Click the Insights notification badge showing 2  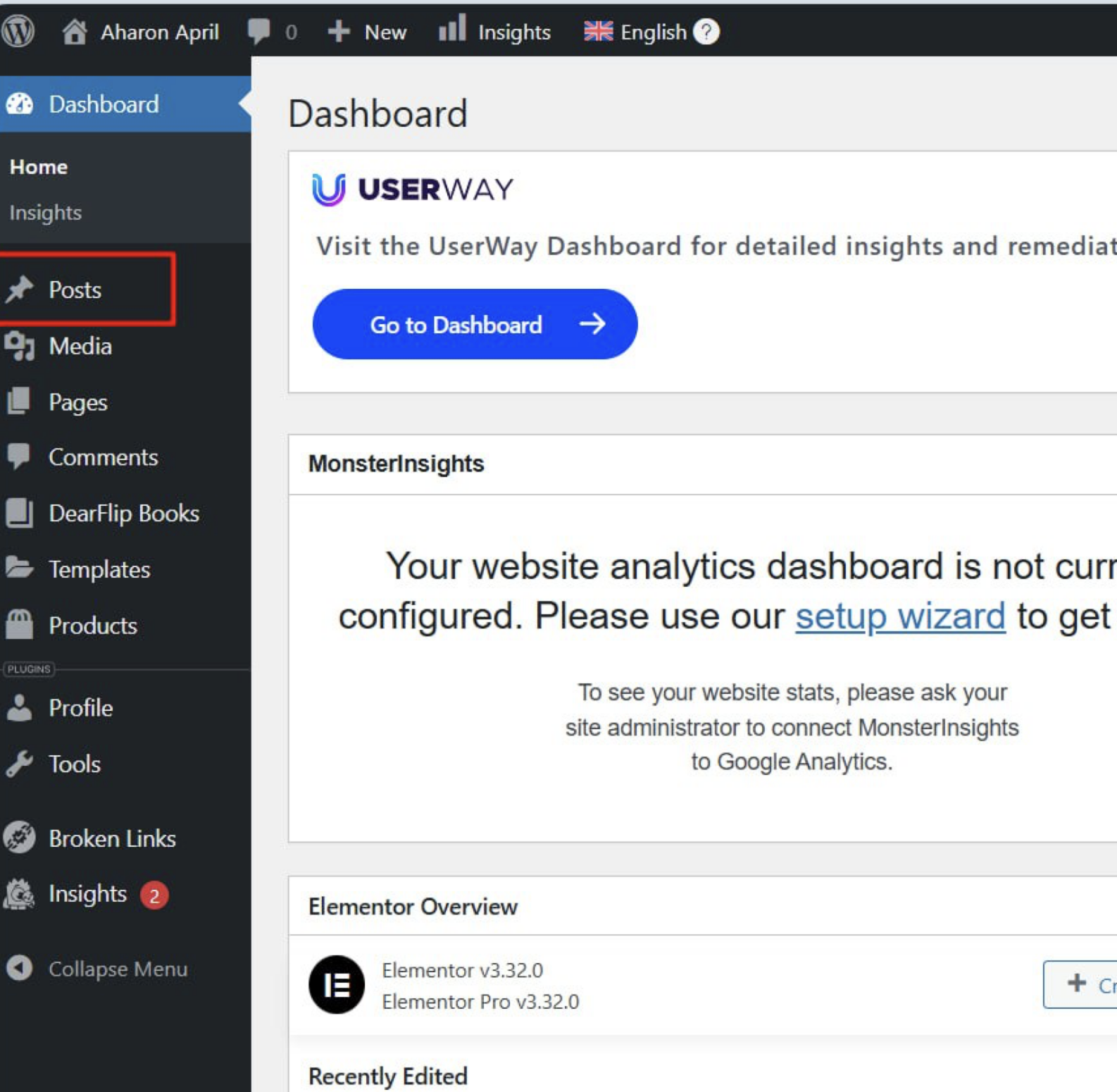click(x=154, y=895)
